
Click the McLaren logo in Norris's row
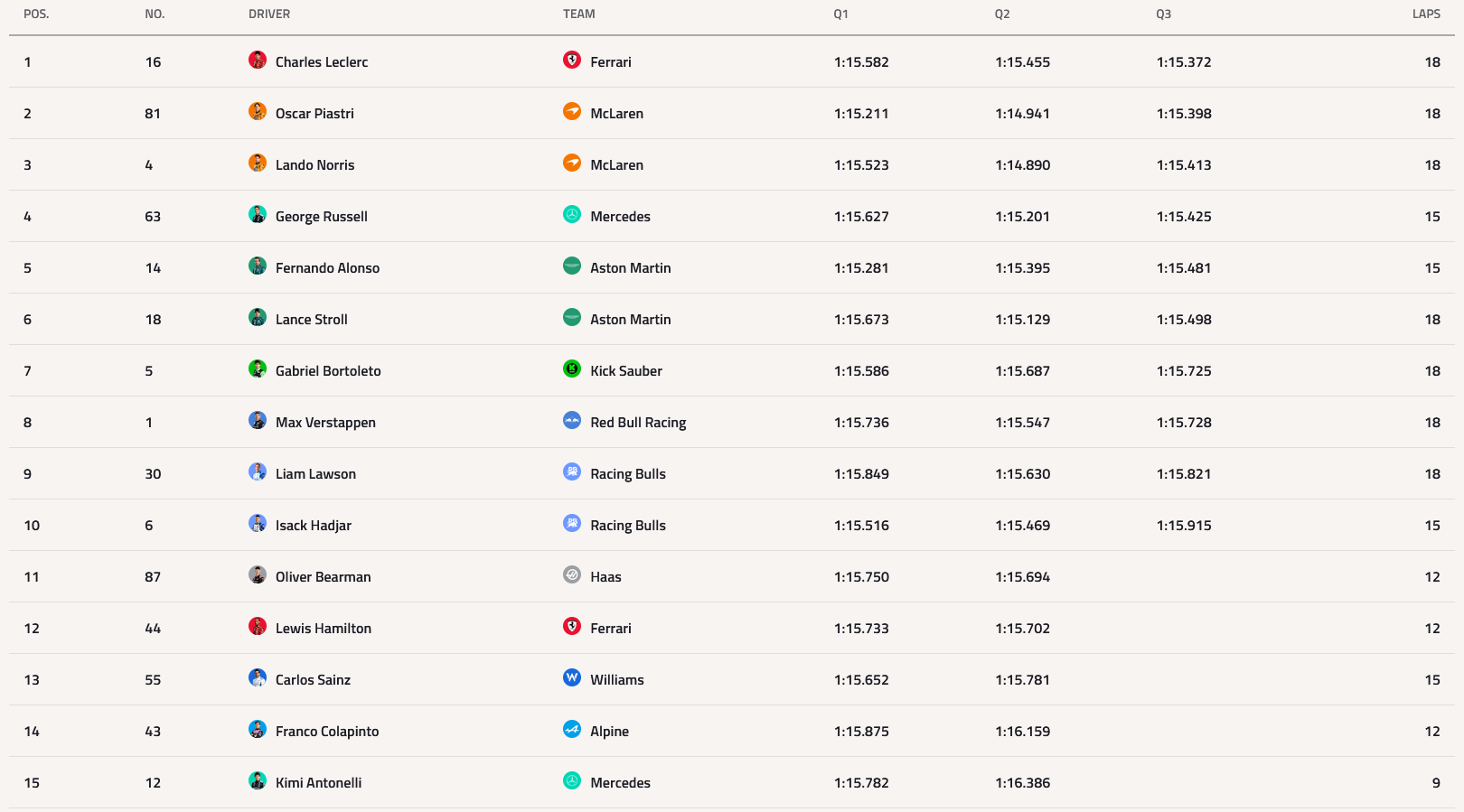[572, 163]
